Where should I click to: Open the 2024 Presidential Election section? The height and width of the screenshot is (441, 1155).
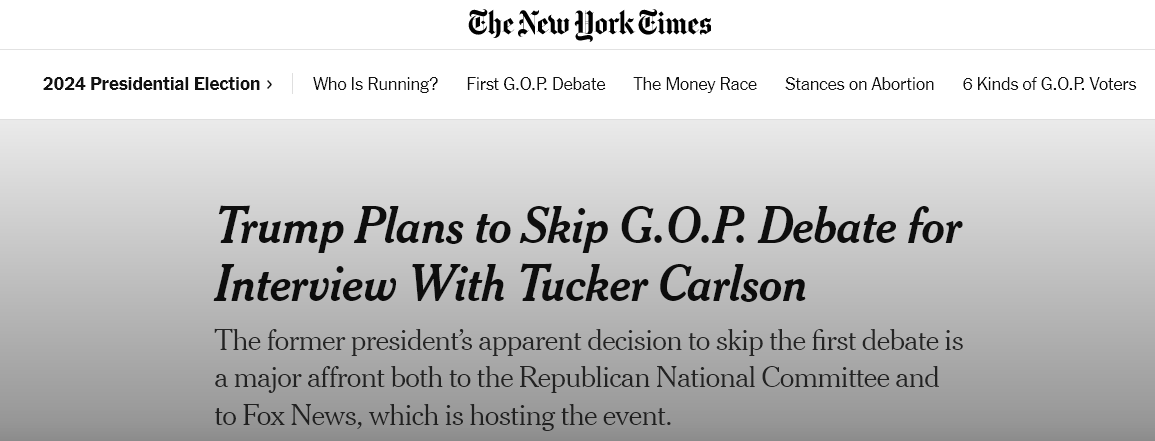pos(151,84)
